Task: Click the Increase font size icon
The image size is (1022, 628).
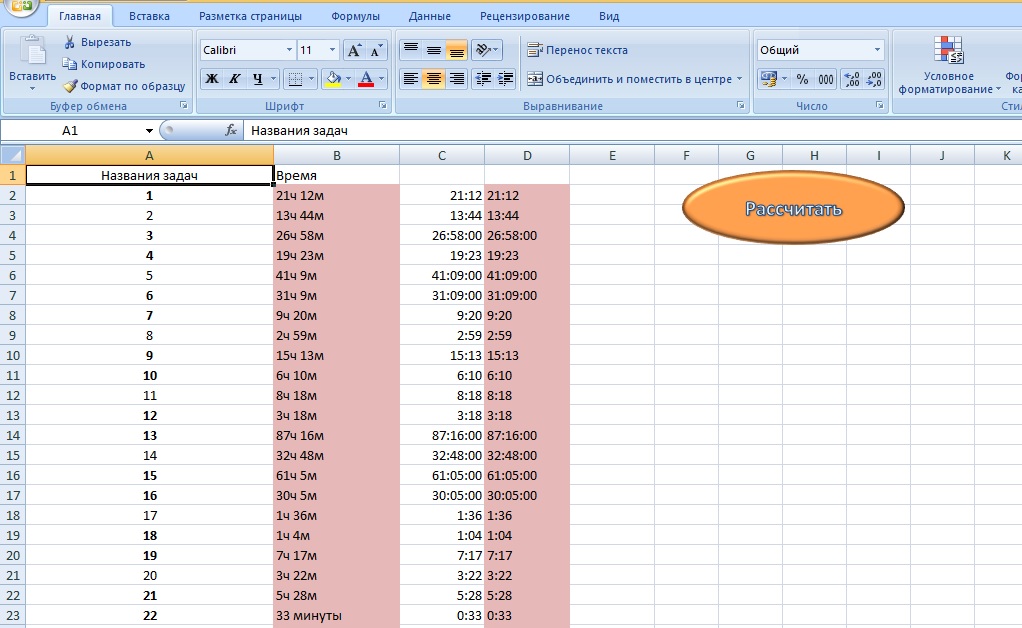Action: pos(354,50)
